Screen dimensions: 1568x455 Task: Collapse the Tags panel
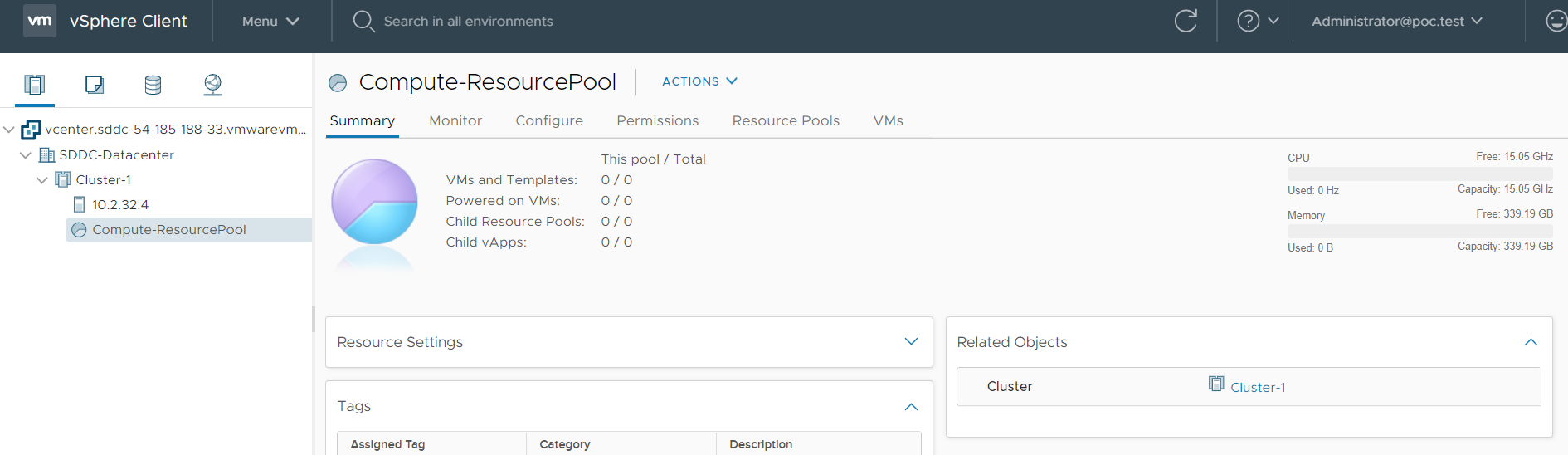pyautogui.click(x=911, y=407)
